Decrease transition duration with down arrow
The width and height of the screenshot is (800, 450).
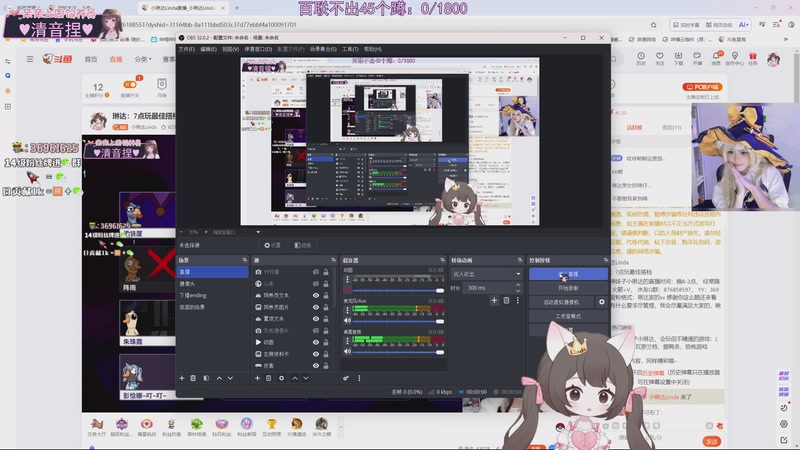(518, 291)
